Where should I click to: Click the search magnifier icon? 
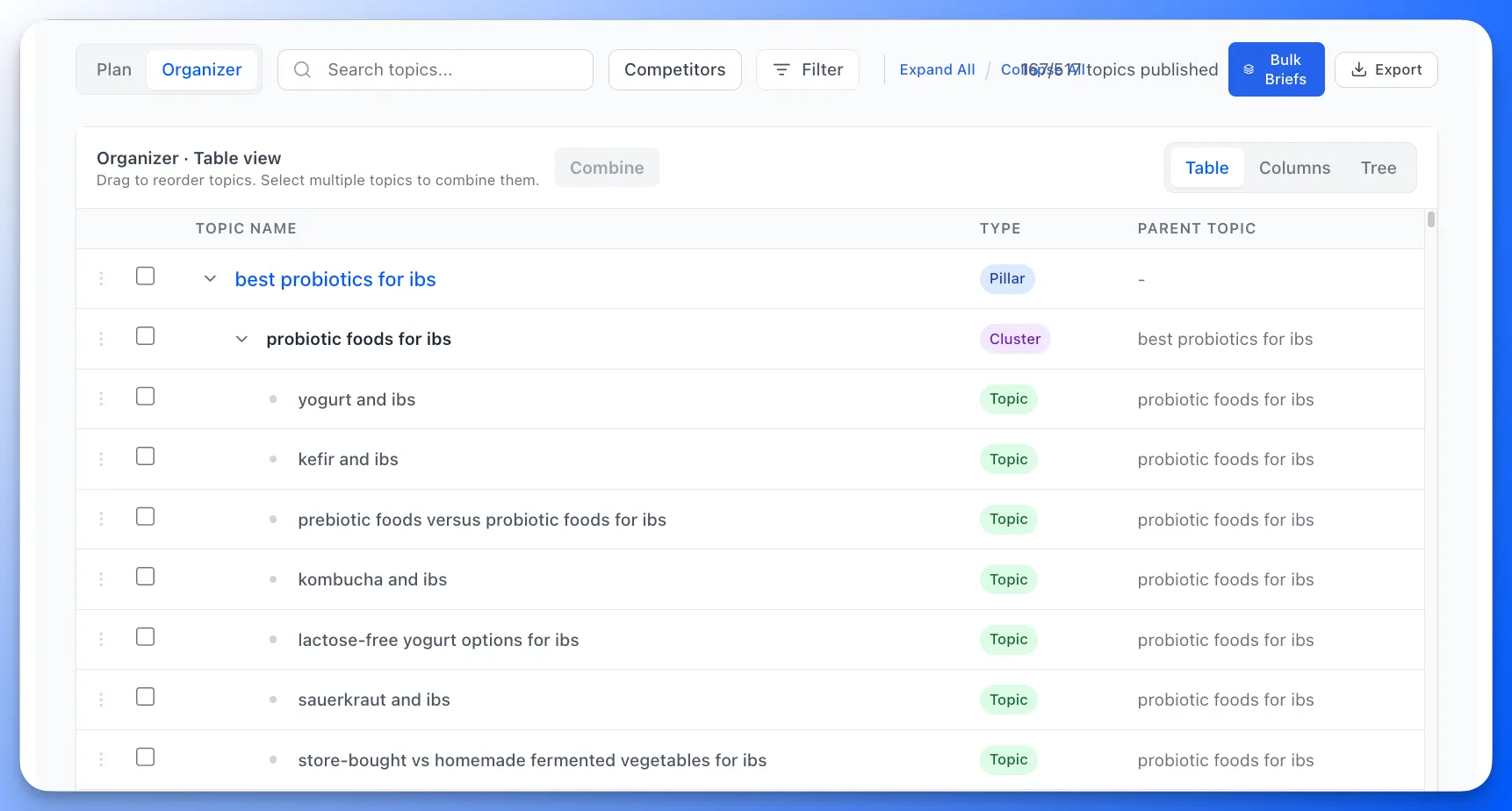click(301, 69)
